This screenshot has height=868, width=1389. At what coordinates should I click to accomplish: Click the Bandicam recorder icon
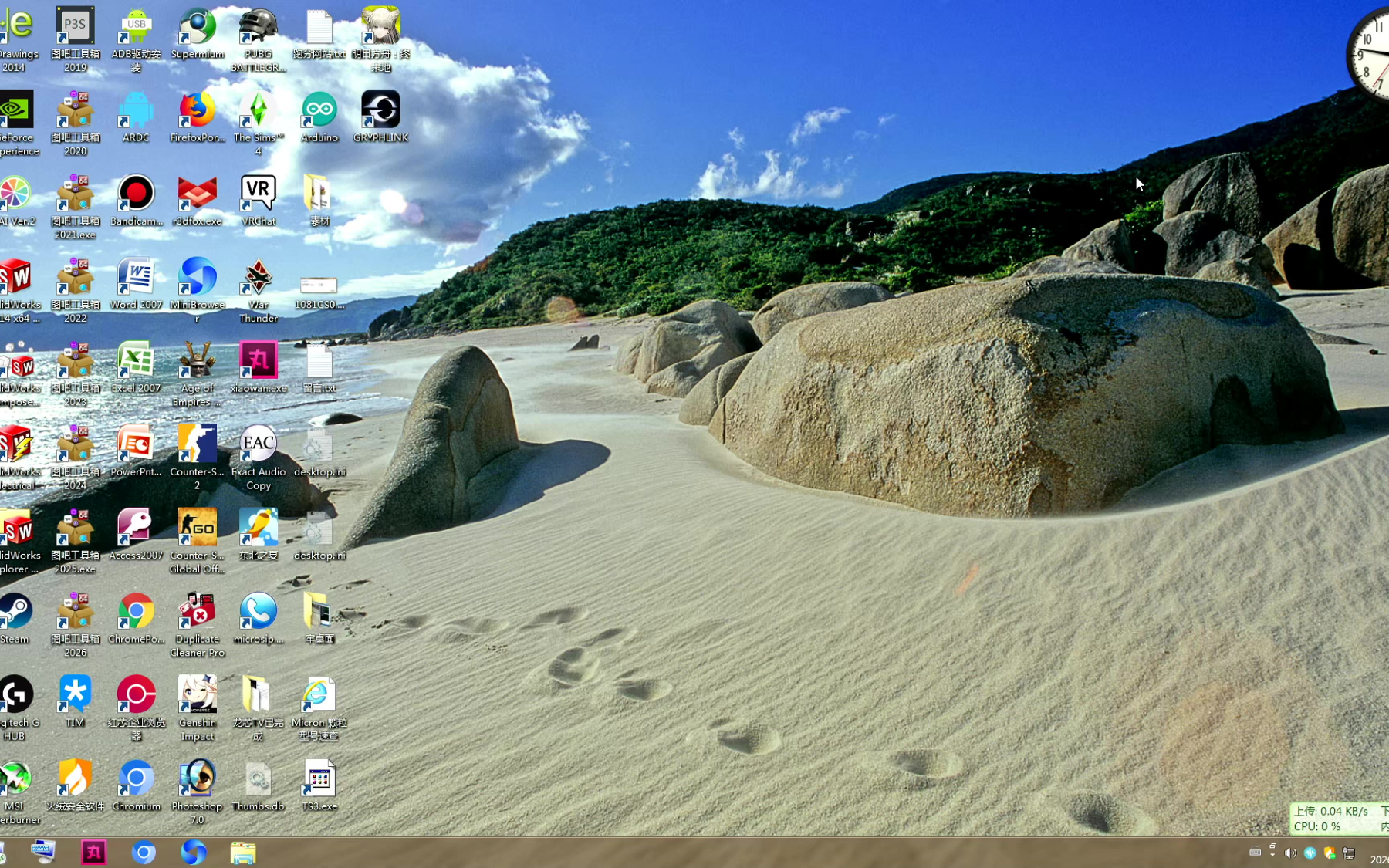point(136,194)
